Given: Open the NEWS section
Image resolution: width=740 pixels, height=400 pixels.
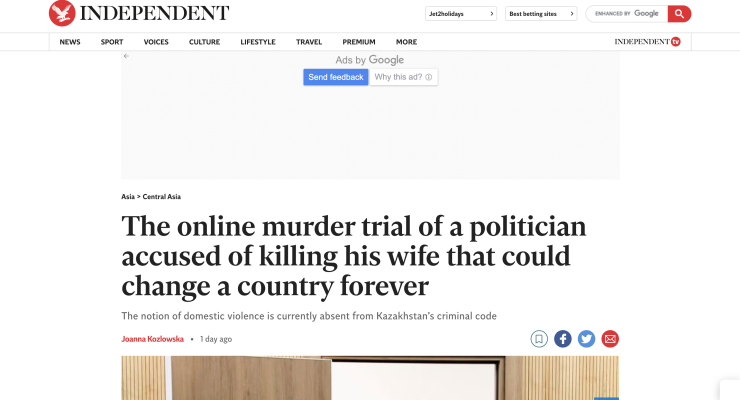Looking at the screenshot, I should click(x=70, y=42).
